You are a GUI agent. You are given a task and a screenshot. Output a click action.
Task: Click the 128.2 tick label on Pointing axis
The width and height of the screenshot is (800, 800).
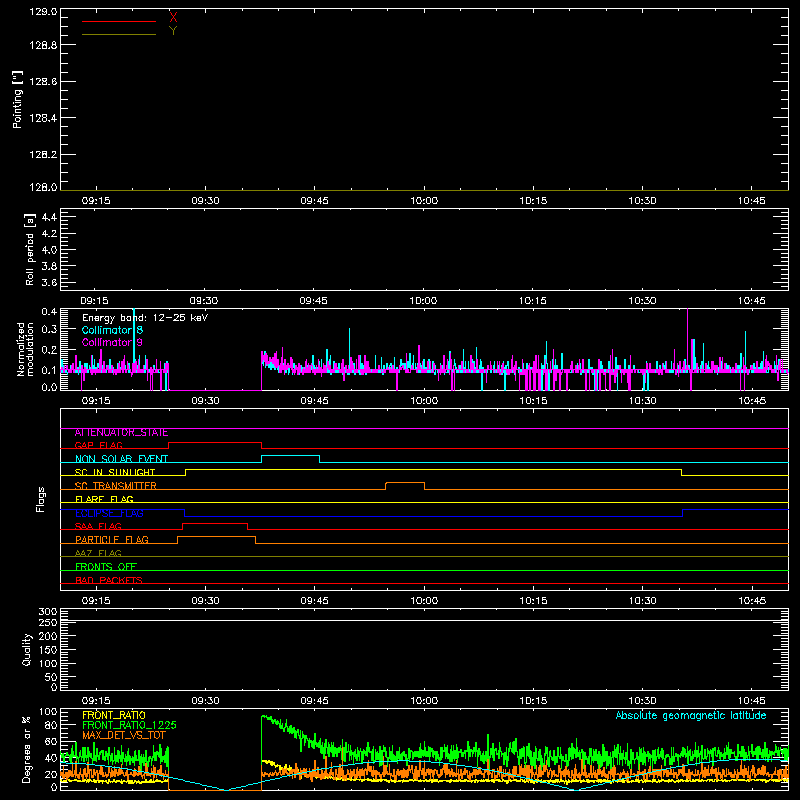(x=43, y=155)
